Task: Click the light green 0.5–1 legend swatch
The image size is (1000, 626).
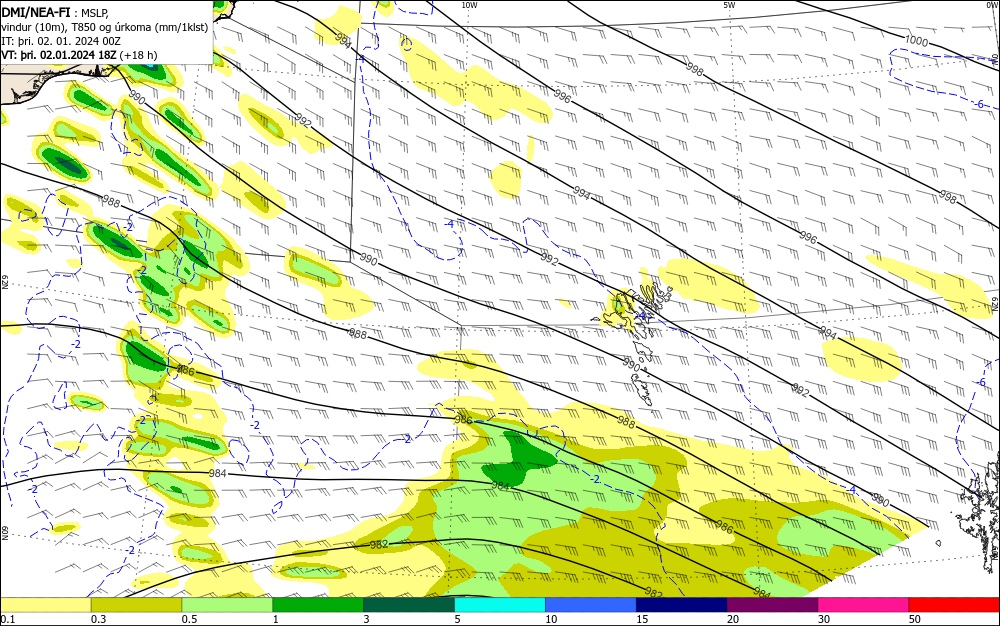Action: (x=227, y=605)
